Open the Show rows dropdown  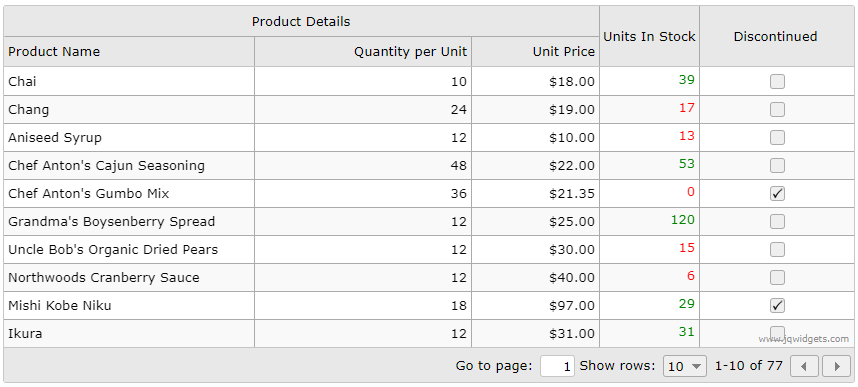click(686, 366)
